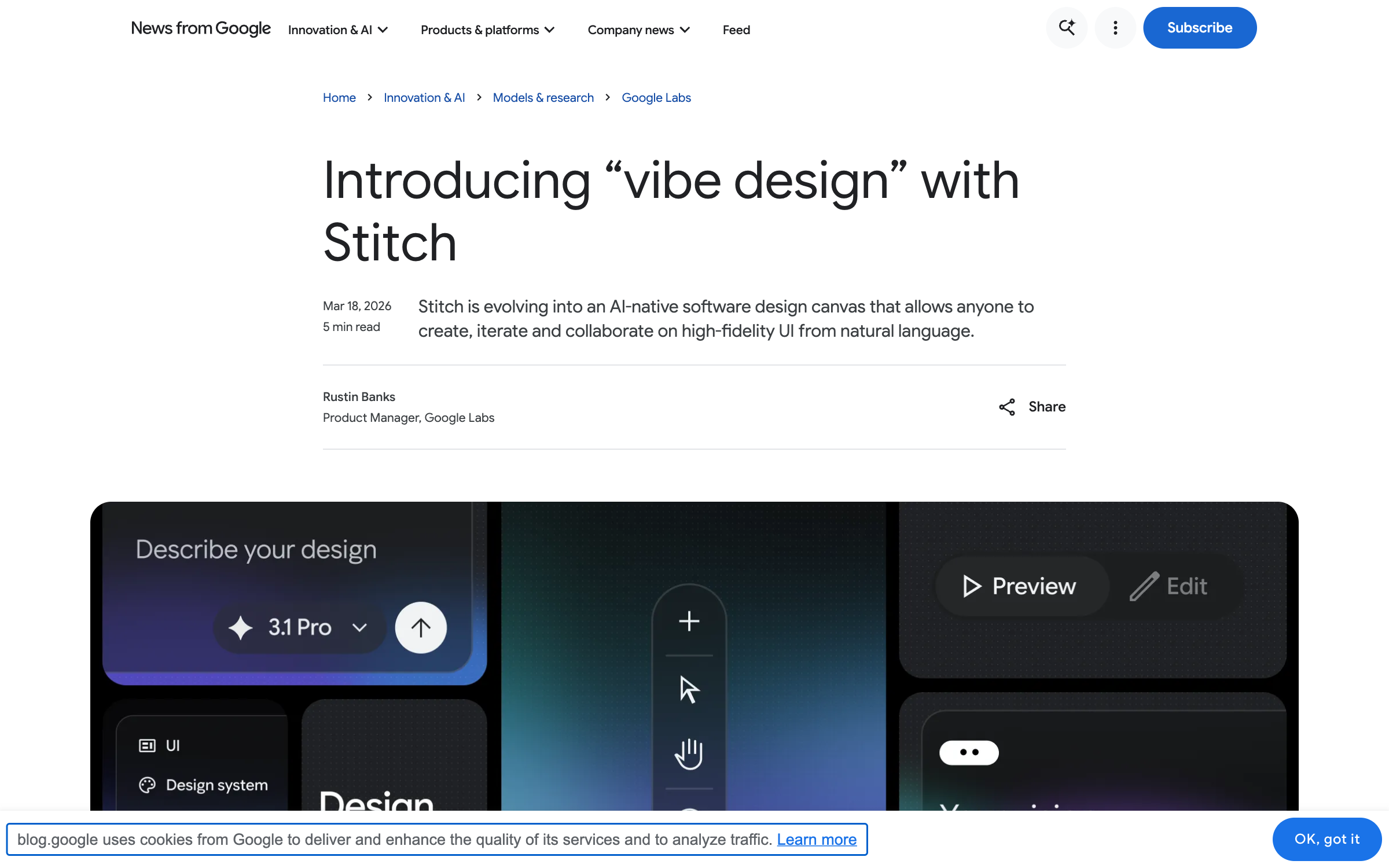The height and width of the screenshot is (868, 1389).
Task: Click the 5 min read text
Action: click(x=351, y=327)
